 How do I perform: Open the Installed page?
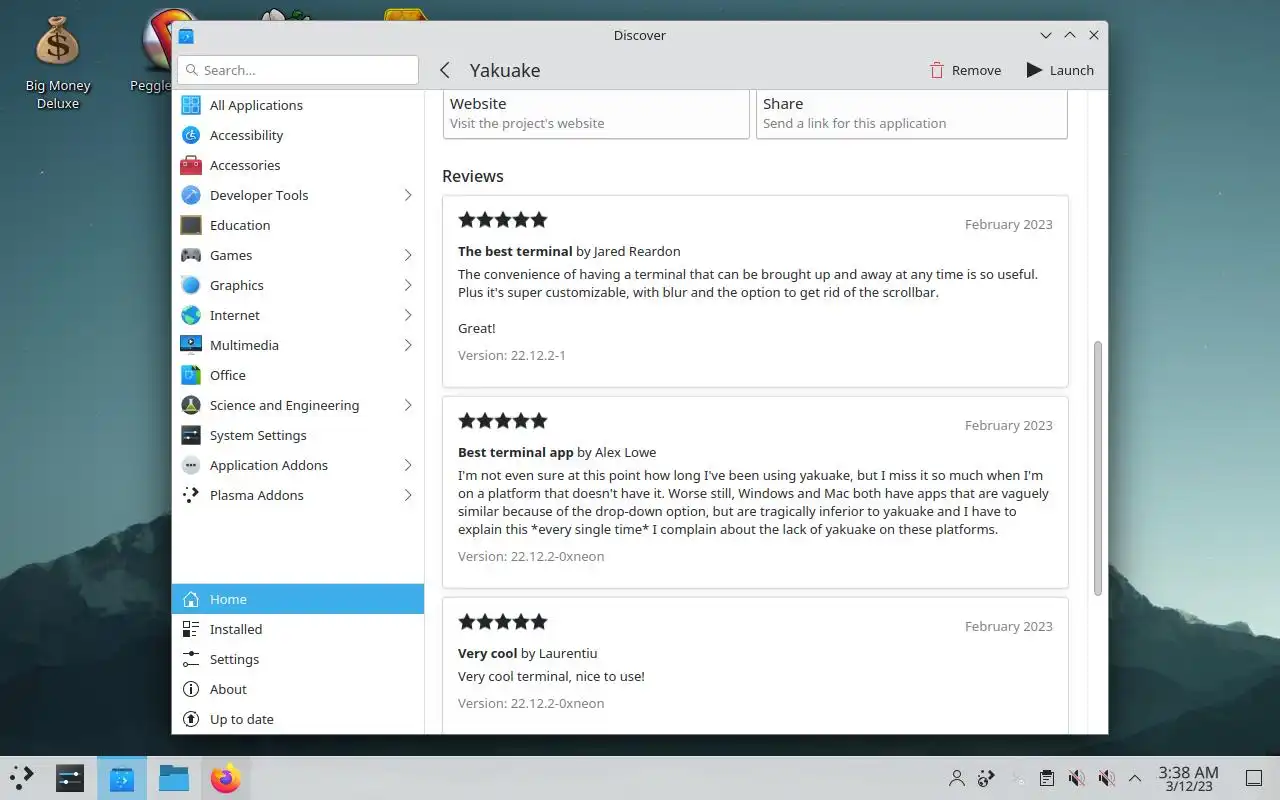point(298,629)
